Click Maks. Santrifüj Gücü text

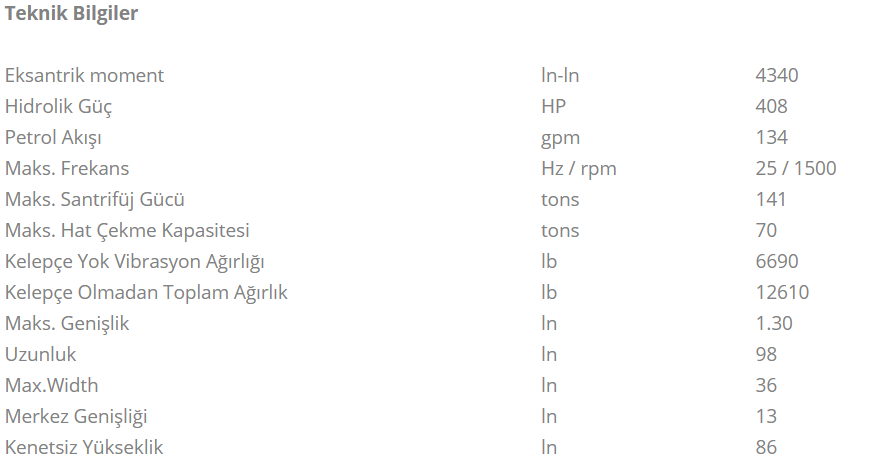pyautogui.click(x=94, y=200)
